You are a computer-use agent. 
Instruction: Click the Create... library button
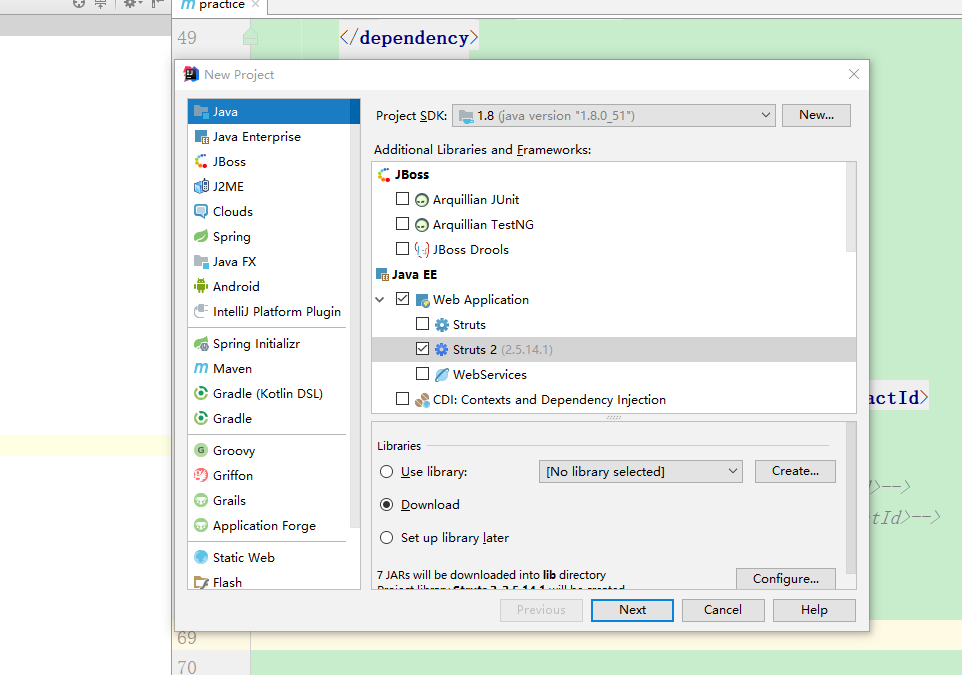click(795, 471)
